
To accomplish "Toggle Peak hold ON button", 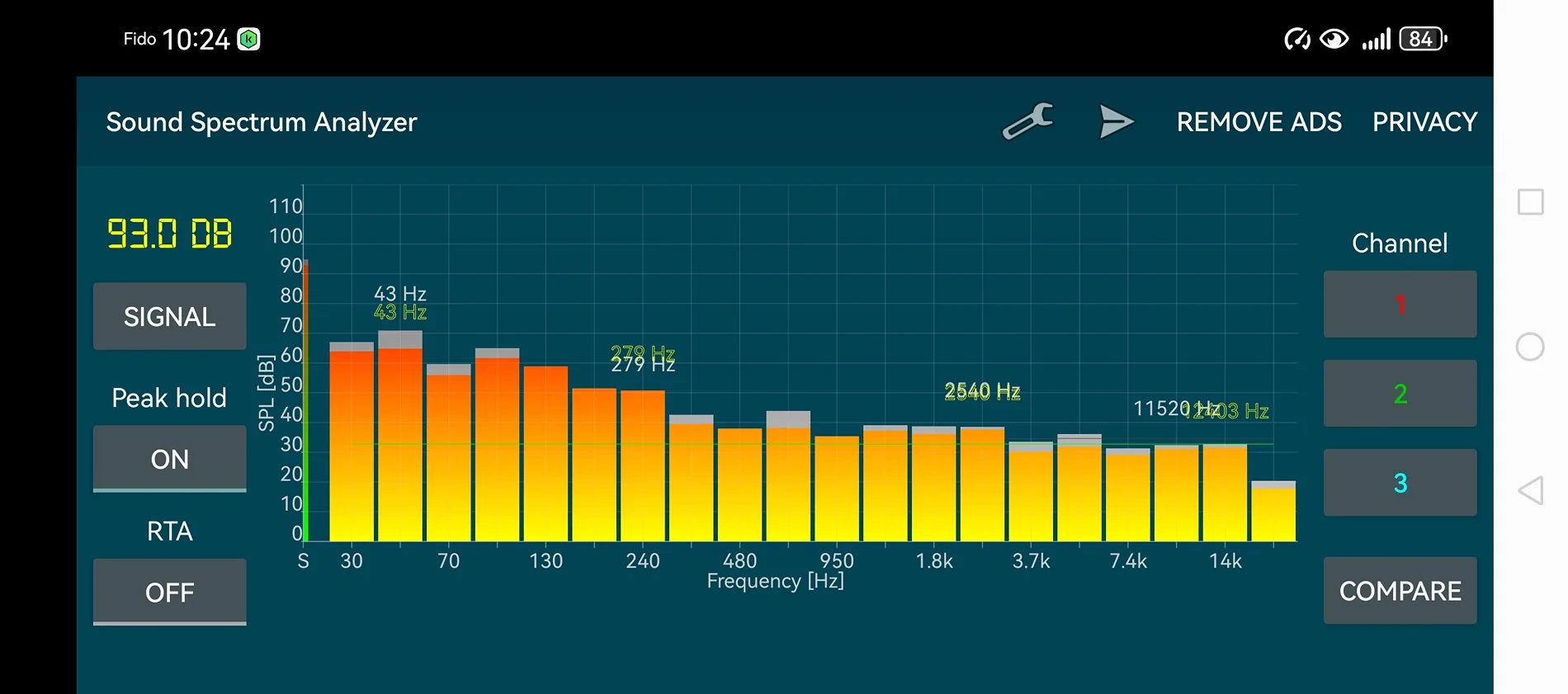I will tap(170, 459).
